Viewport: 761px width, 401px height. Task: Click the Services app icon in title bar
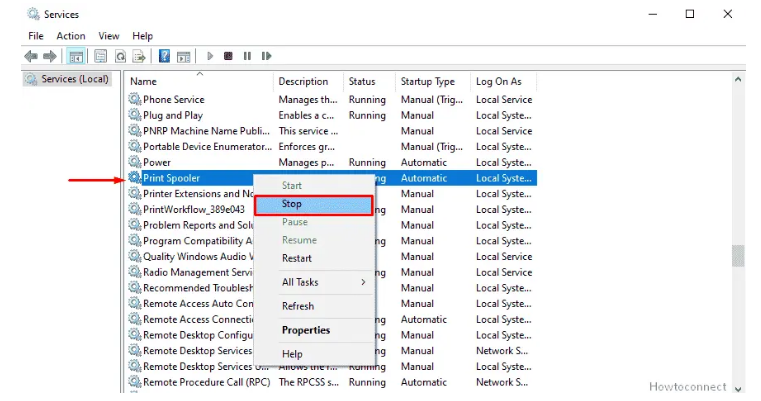[33, 14]
